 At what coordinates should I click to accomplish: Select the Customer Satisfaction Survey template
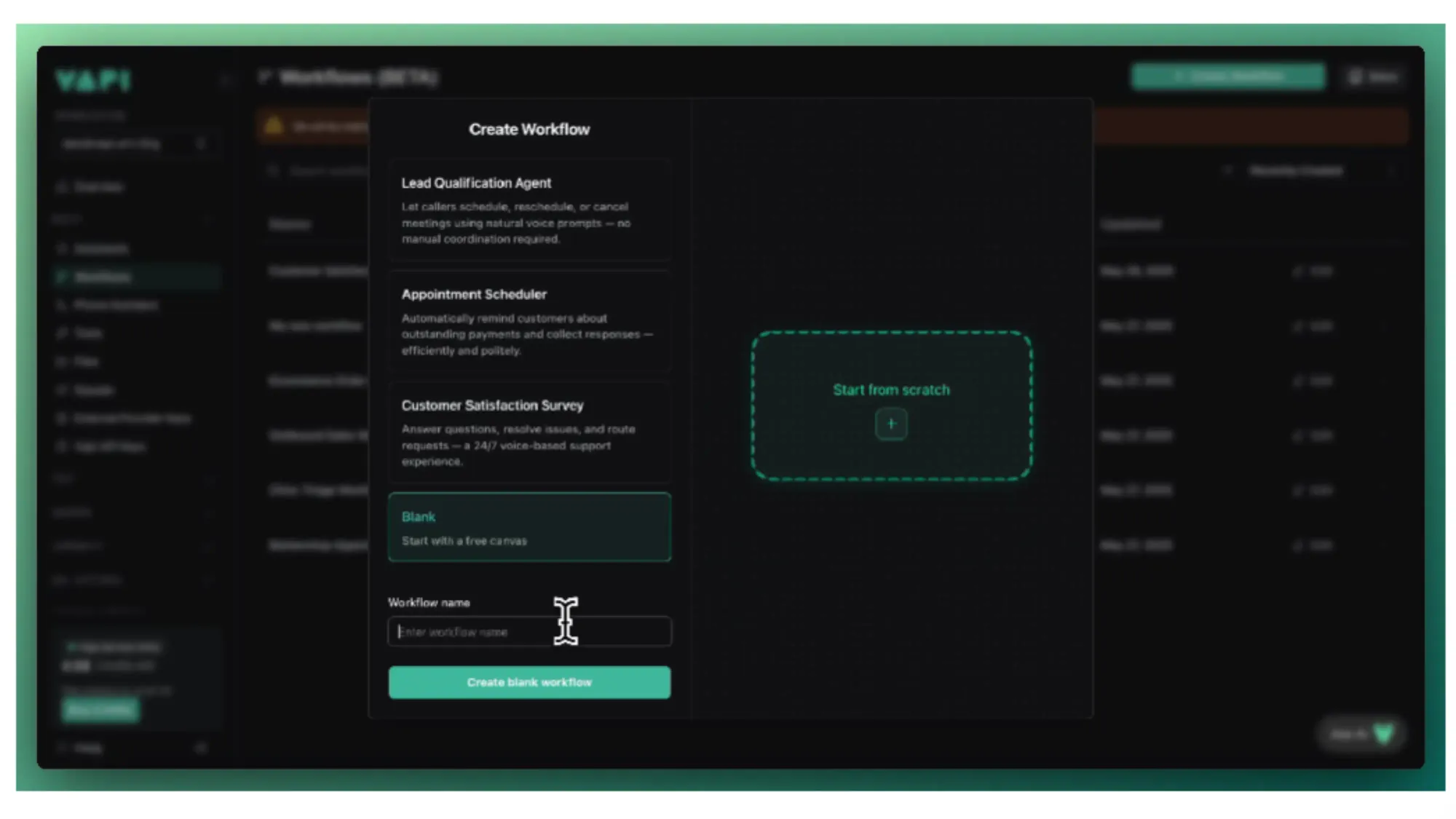click(x=529, y=432)
